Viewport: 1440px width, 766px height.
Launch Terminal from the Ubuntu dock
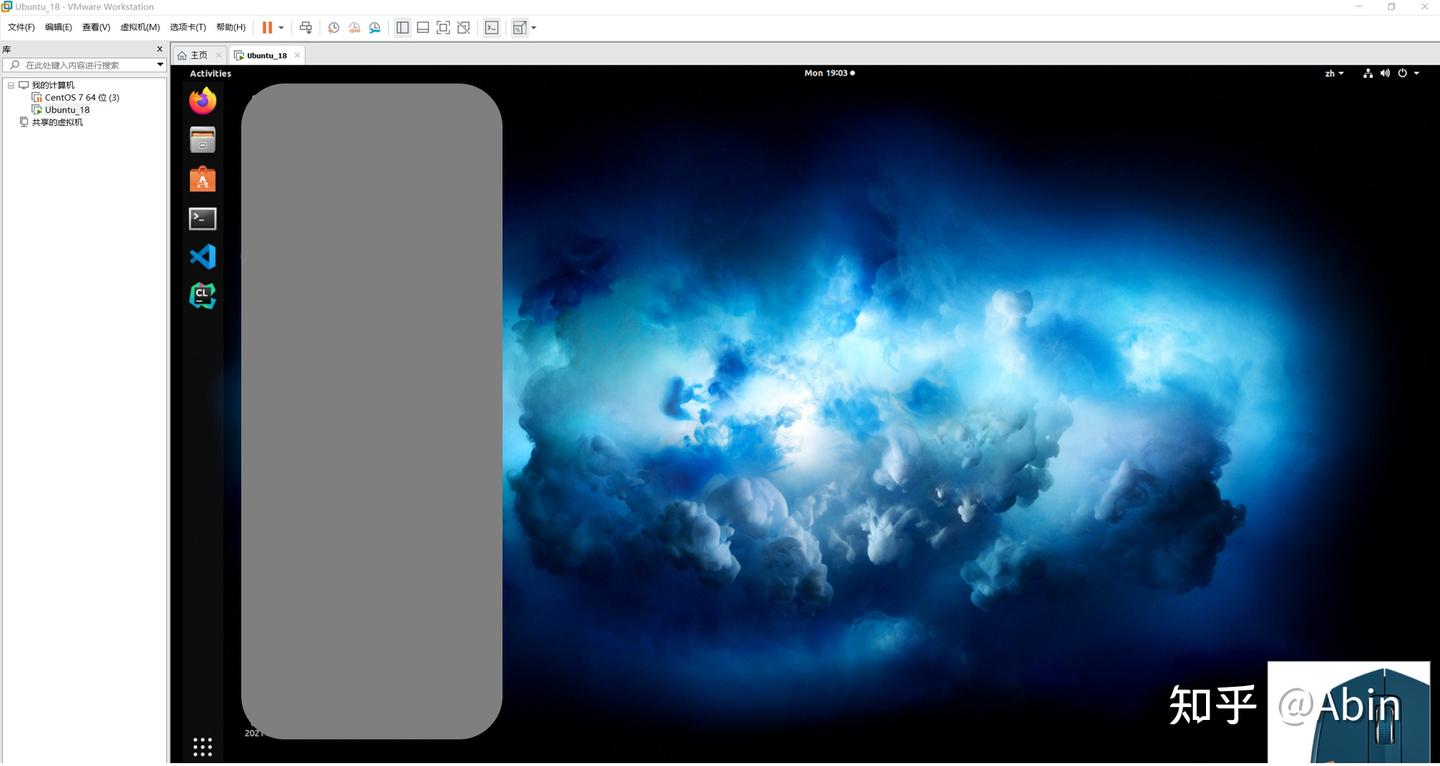[203, 218]
